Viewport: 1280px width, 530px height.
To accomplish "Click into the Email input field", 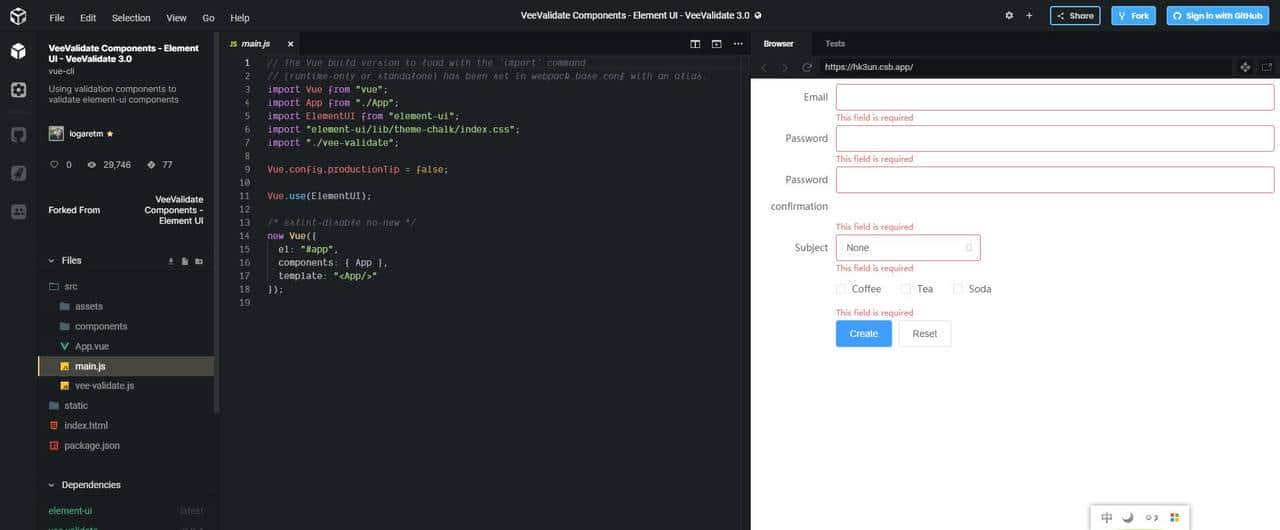I will tap(1055, 97).
